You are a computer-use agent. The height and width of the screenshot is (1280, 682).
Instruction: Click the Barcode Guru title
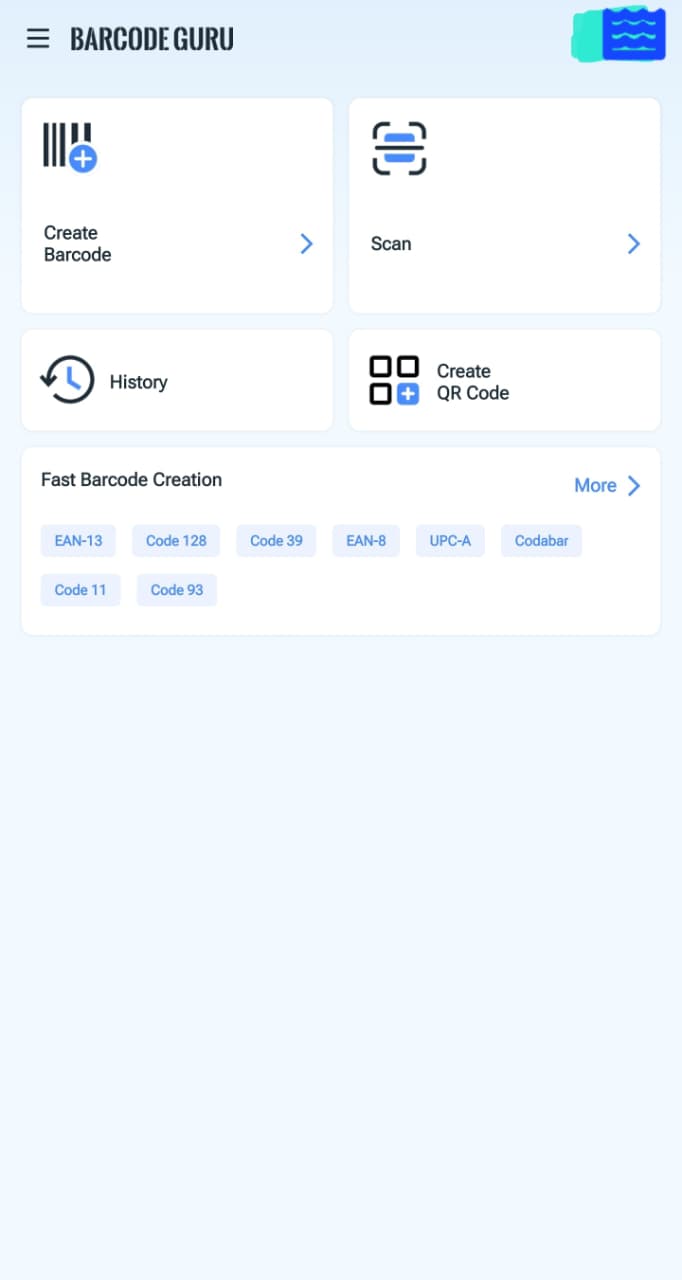152,39
